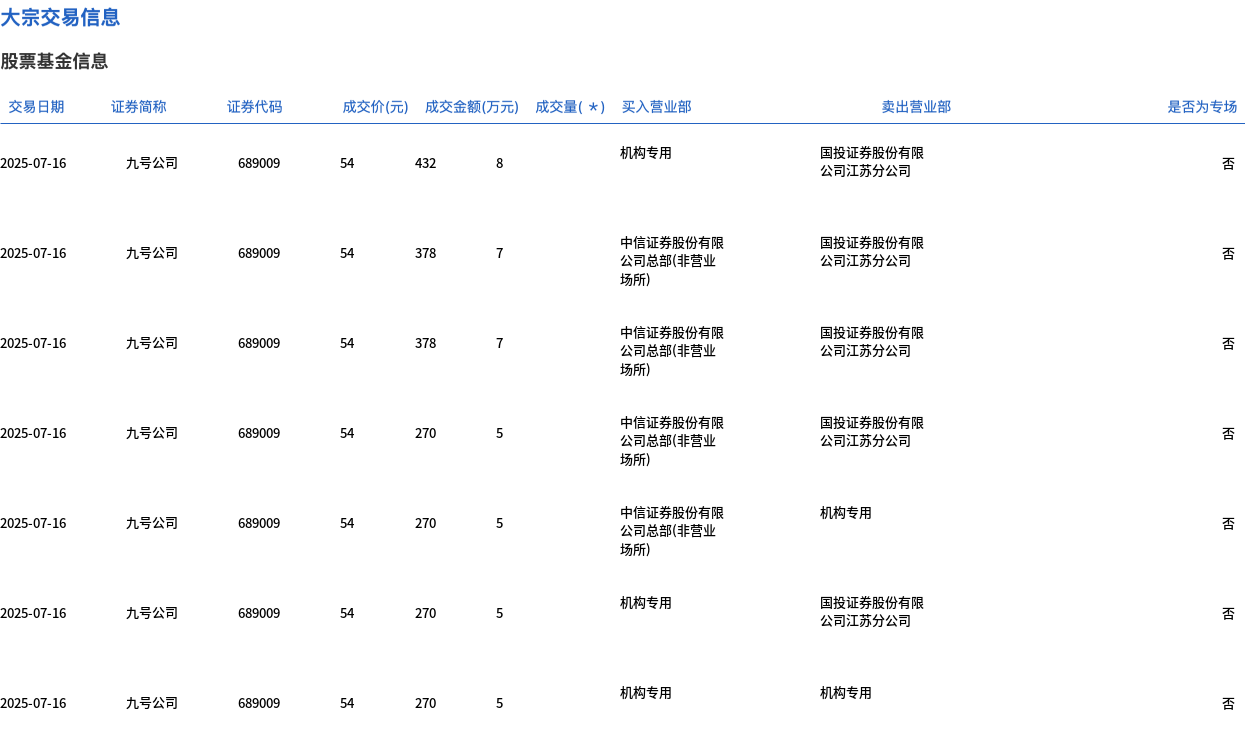Click the 432 transaction amount cell
The image size is (1245, 754).
click(x=425, y=163)
